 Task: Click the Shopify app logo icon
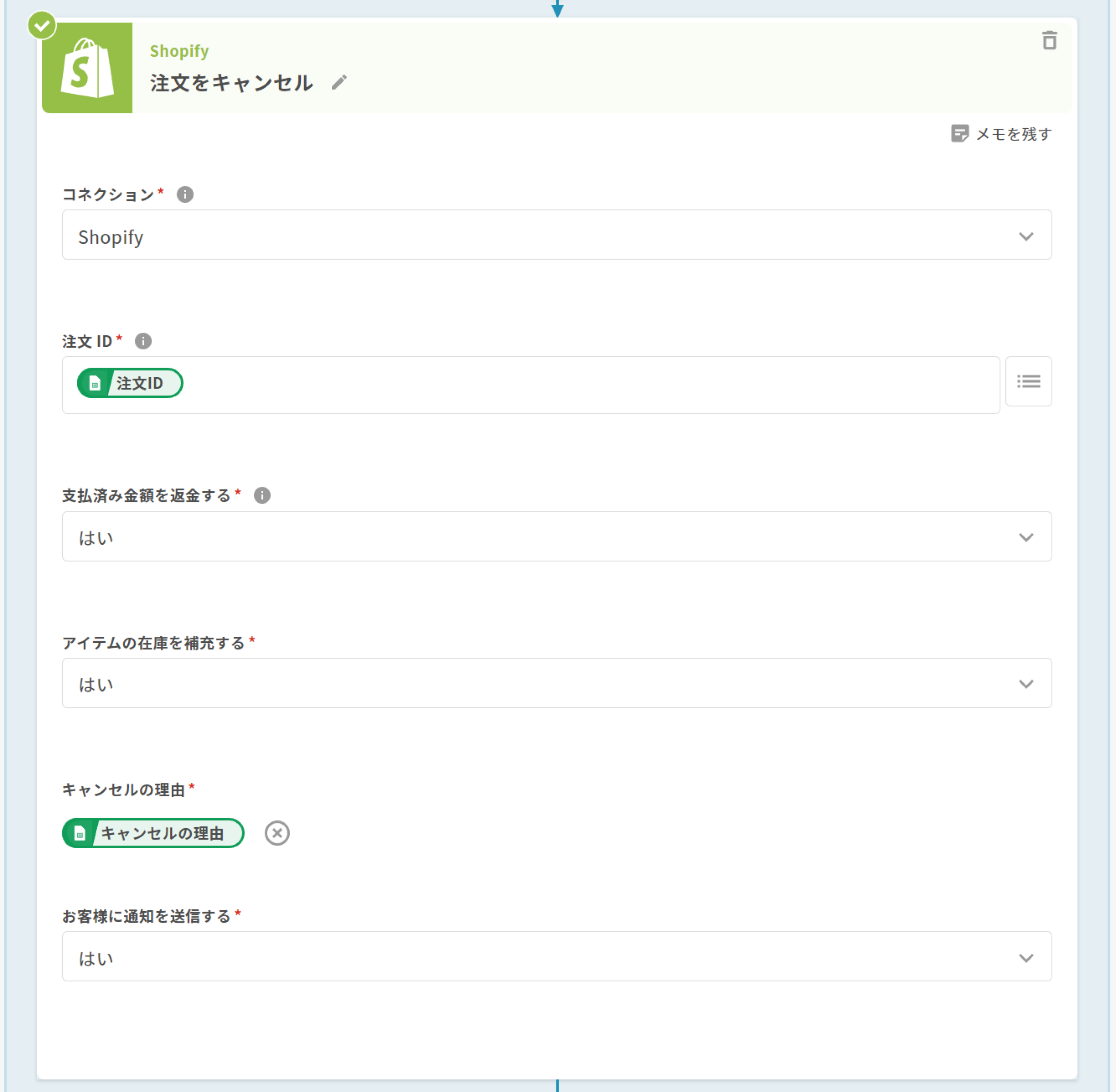(x=87, y=68)
